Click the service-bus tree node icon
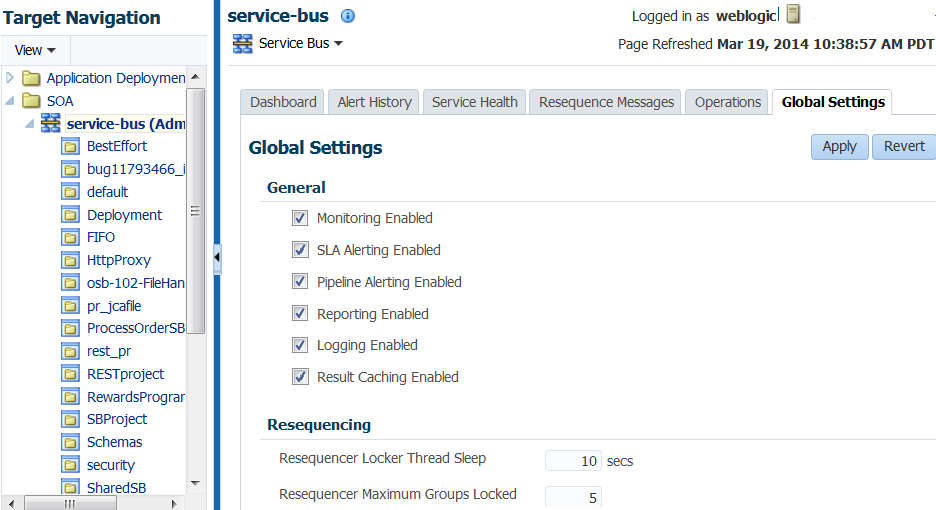 coord(50,124)
